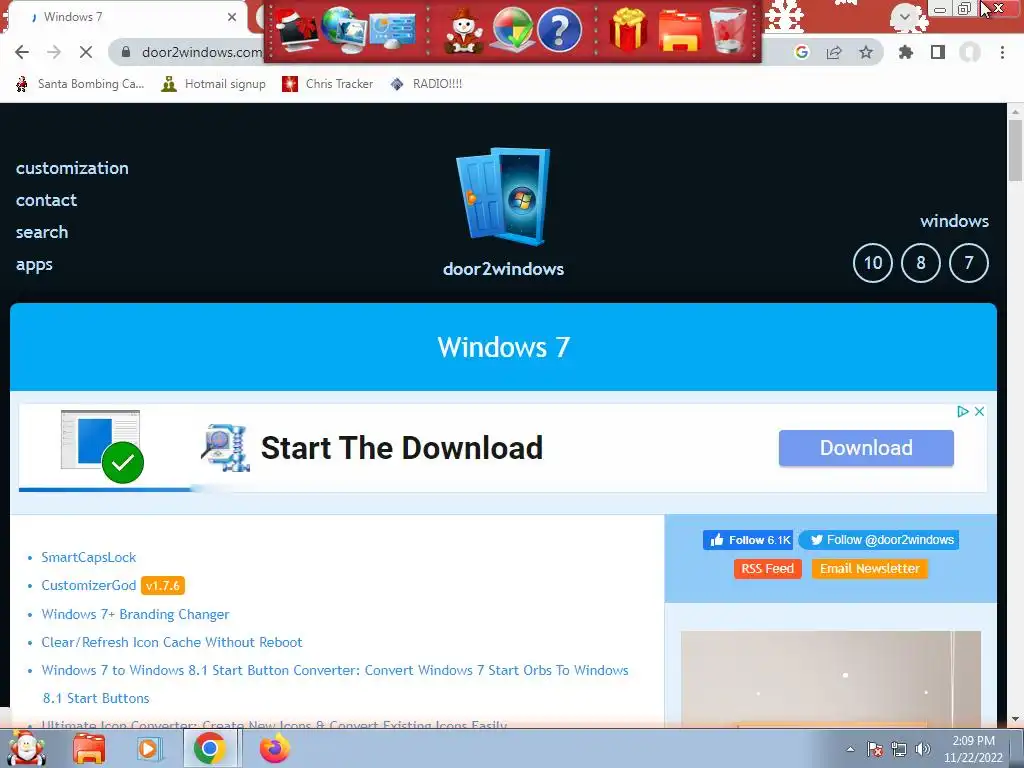
Task: Open the RADIO!!!! bookmark
Action: click(426, 84)
